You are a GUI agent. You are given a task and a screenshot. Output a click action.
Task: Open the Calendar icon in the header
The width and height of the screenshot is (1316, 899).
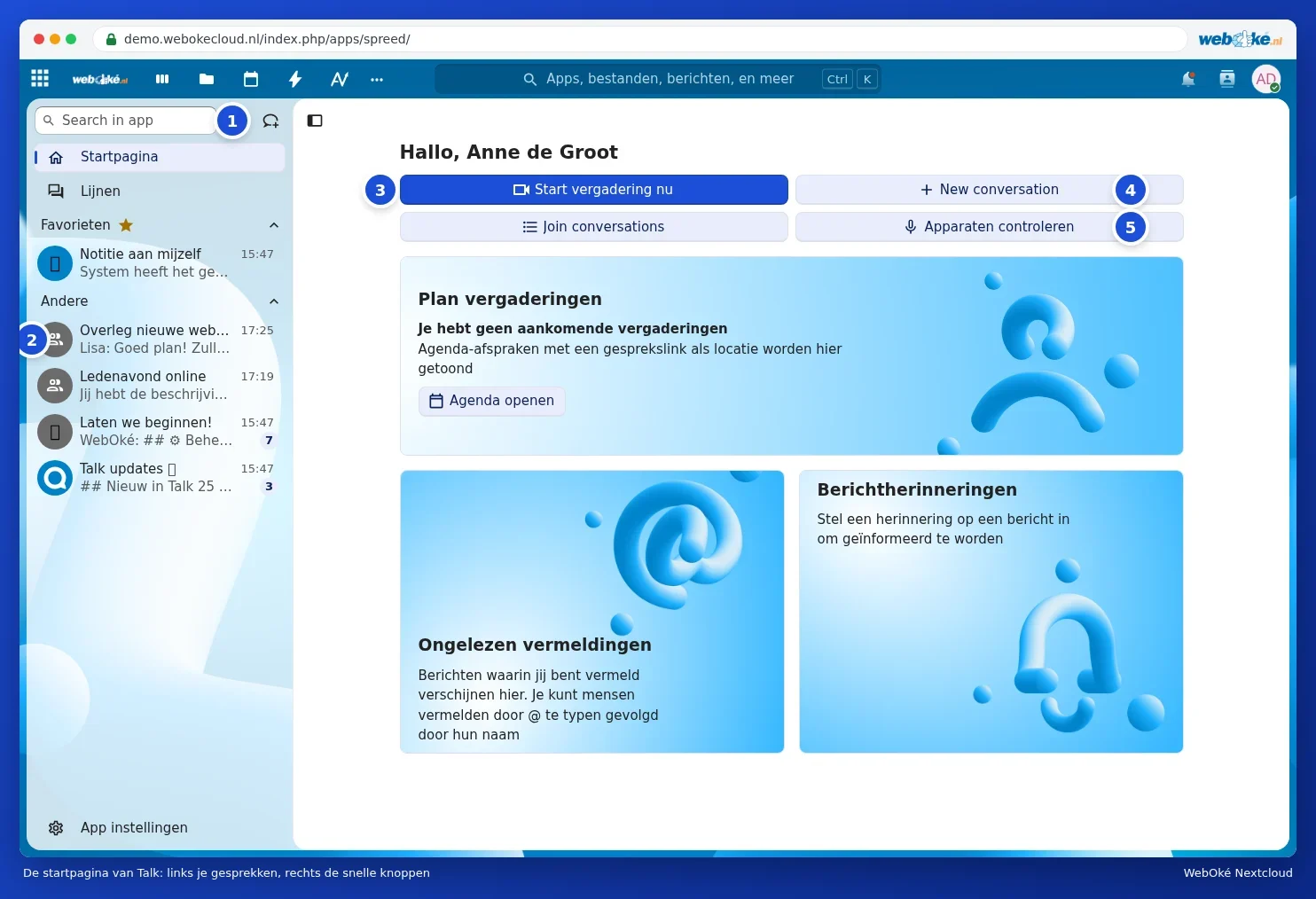[x=251, y=79]
